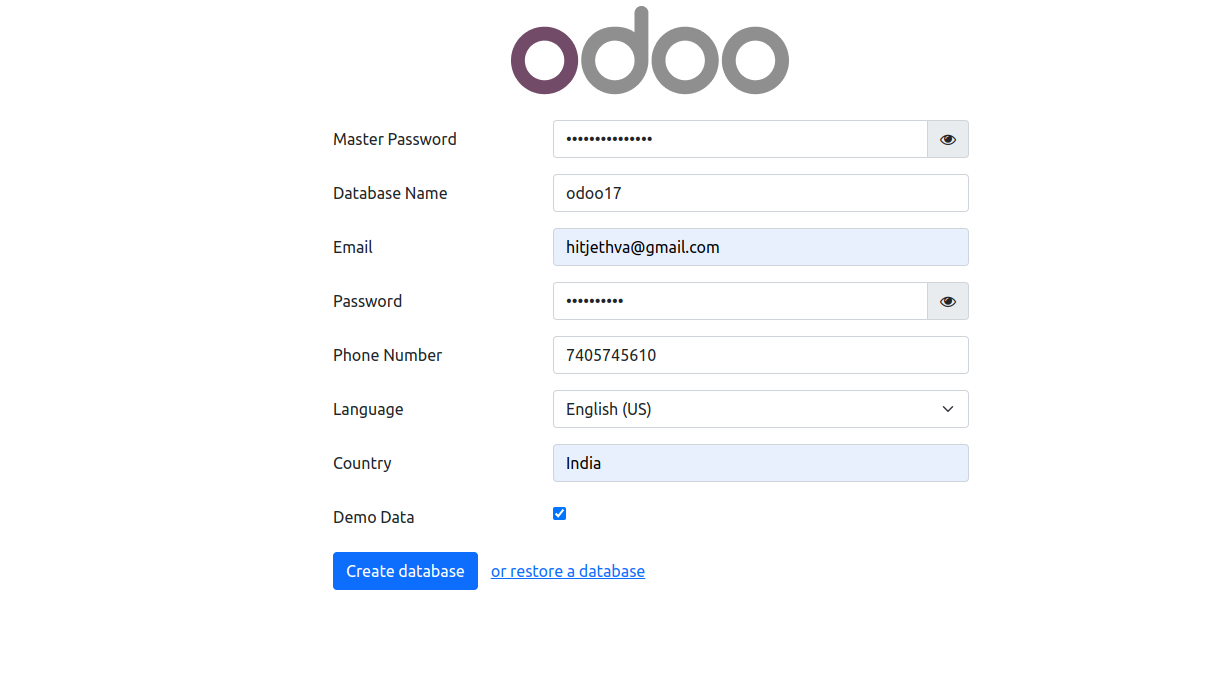This screenshot has width=1217, height=689.
Task: Click the Database Name field containing odoo17
Action: [760, 193]
